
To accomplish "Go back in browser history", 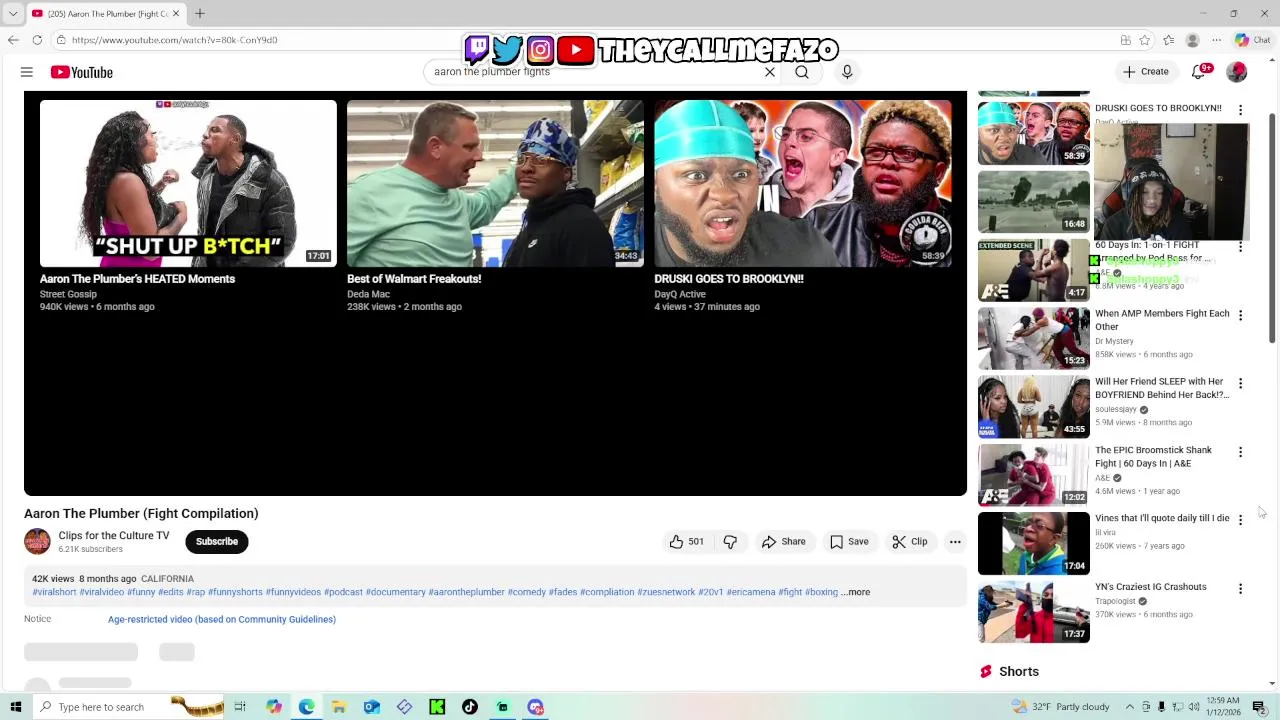I will point(13,40).
